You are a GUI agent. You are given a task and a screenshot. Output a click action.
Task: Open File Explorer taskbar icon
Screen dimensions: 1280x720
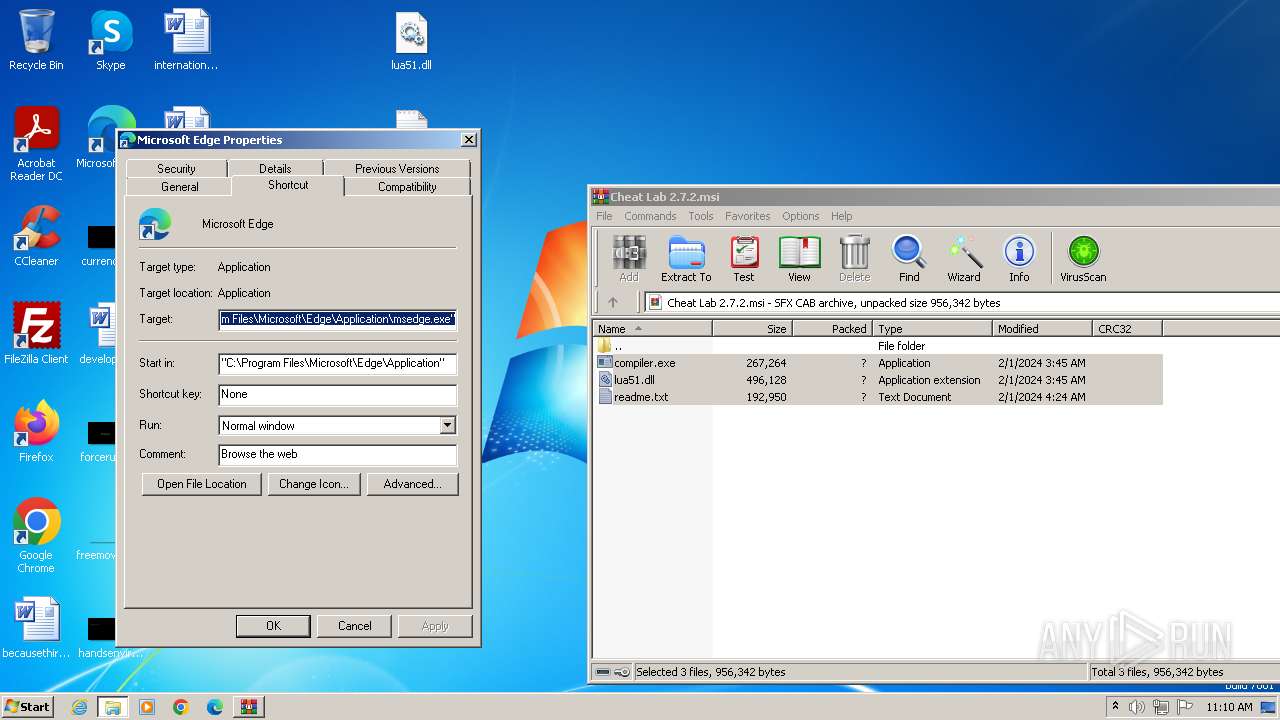113,707
